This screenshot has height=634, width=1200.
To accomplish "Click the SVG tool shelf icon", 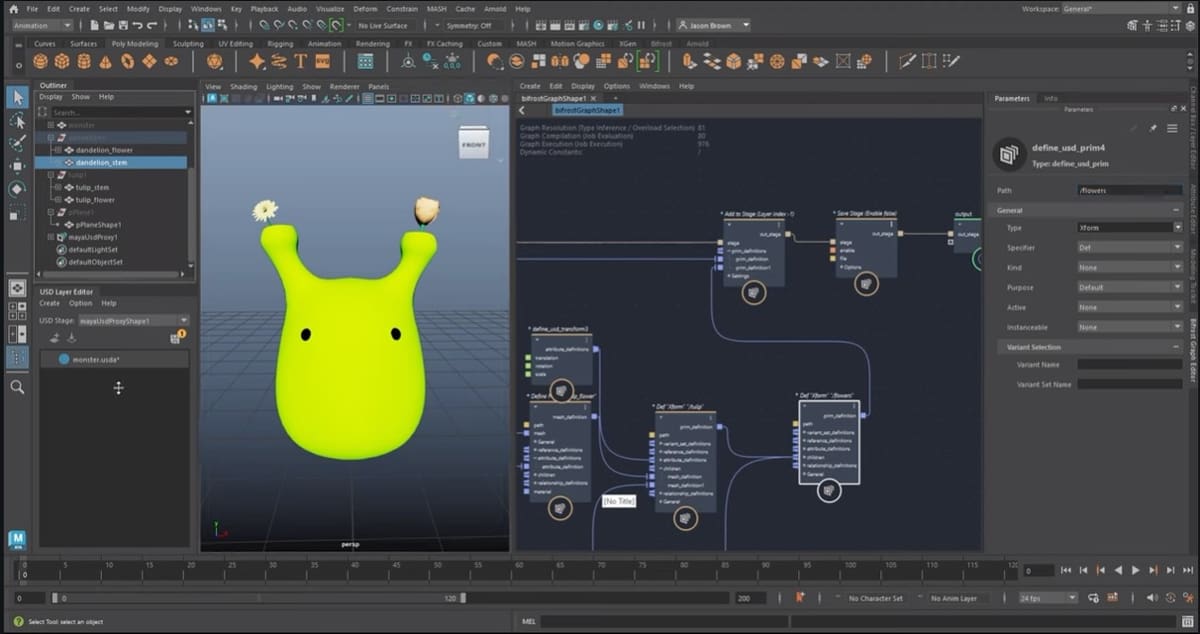I will (x=322, y=61).
